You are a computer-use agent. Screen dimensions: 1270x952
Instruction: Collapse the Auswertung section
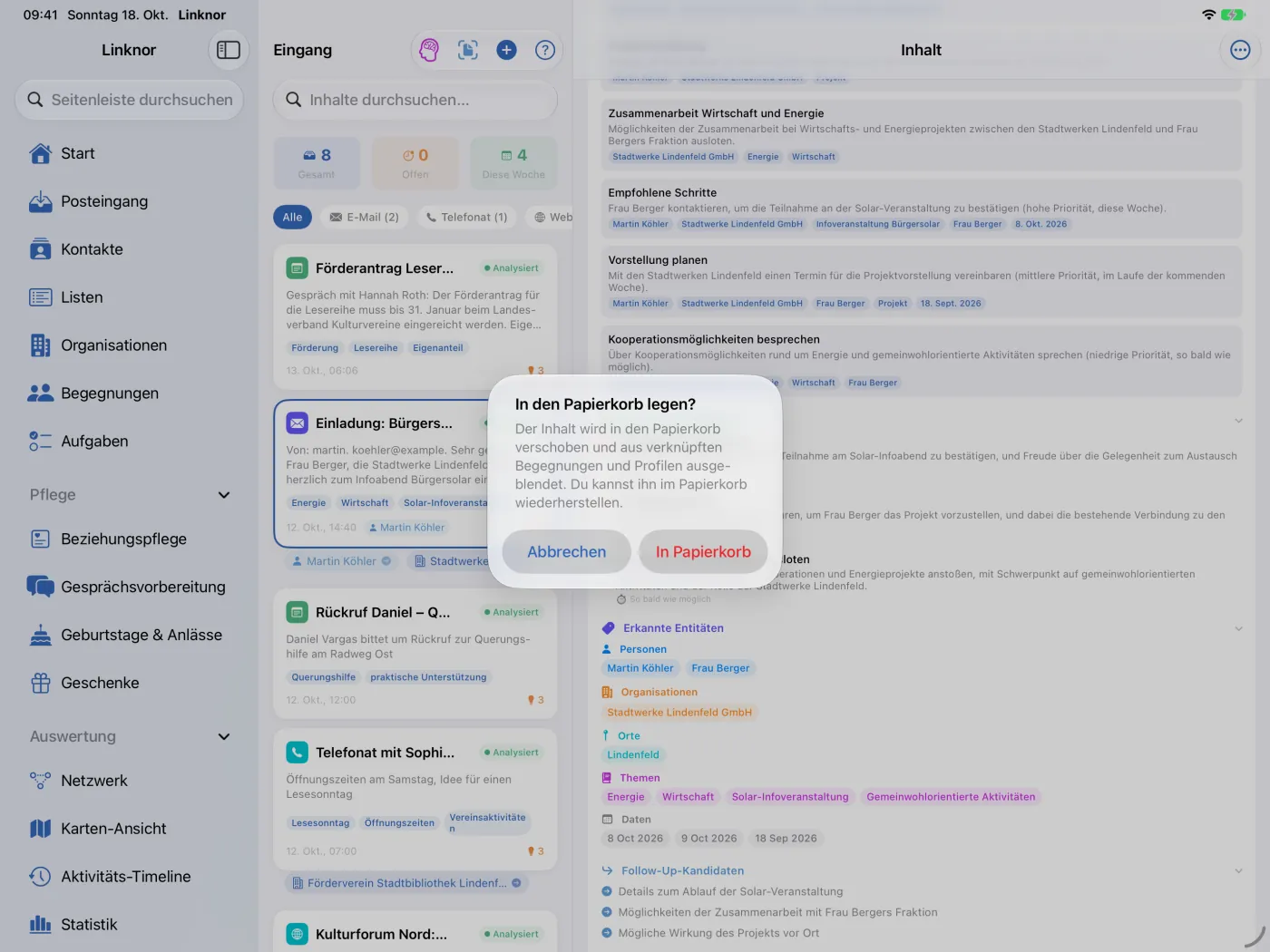click(x=224, y=737)
